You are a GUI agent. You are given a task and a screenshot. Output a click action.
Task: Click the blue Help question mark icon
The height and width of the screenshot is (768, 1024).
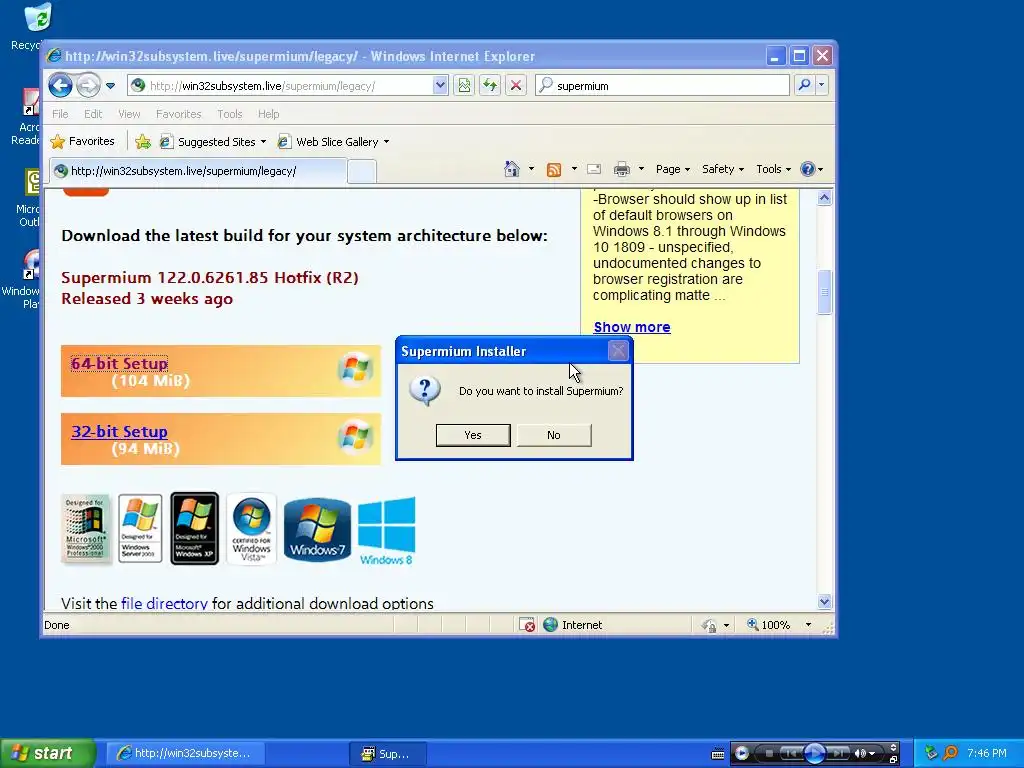pos(808,169)
